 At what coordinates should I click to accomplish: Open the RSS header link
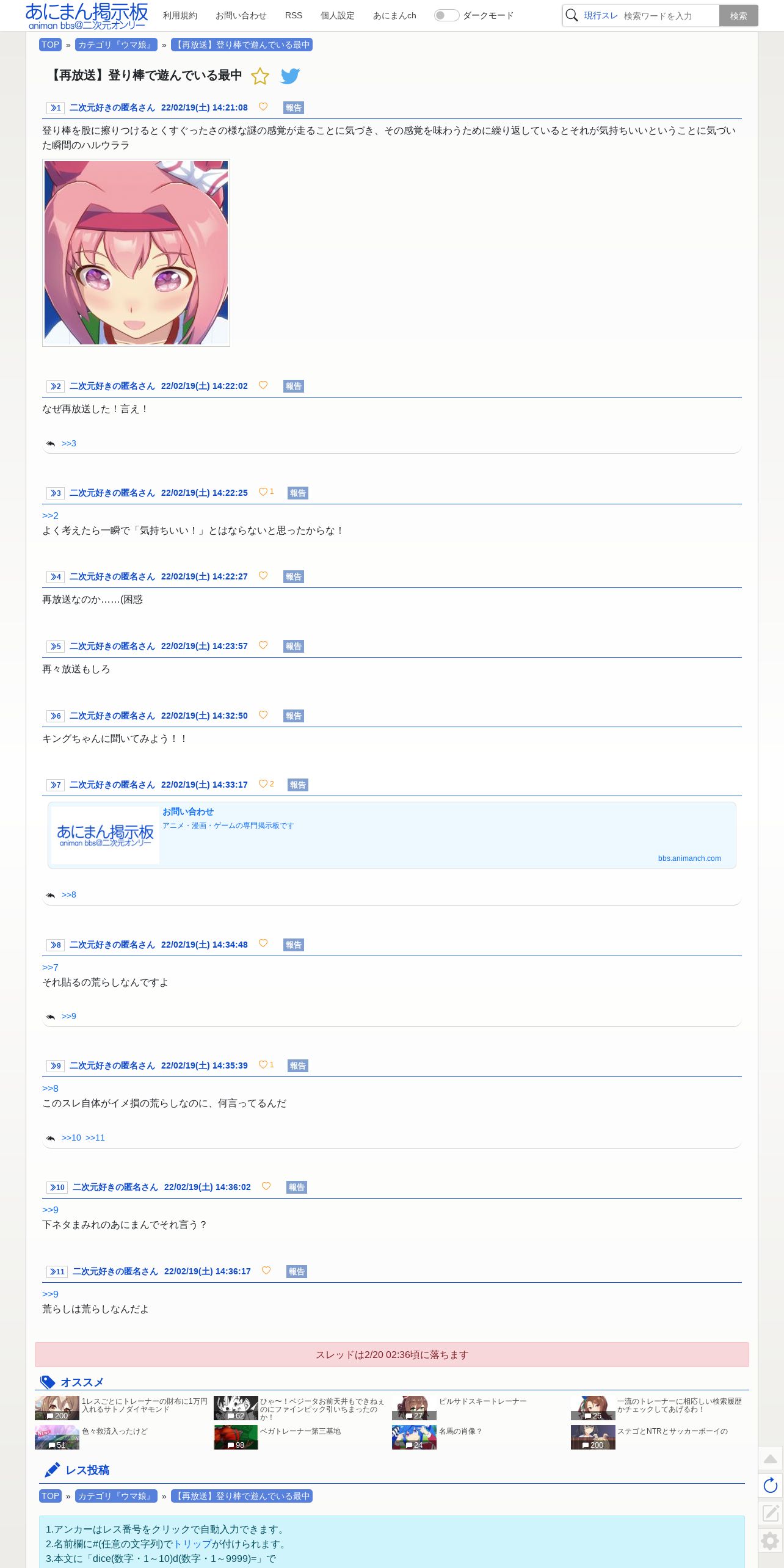294,15
